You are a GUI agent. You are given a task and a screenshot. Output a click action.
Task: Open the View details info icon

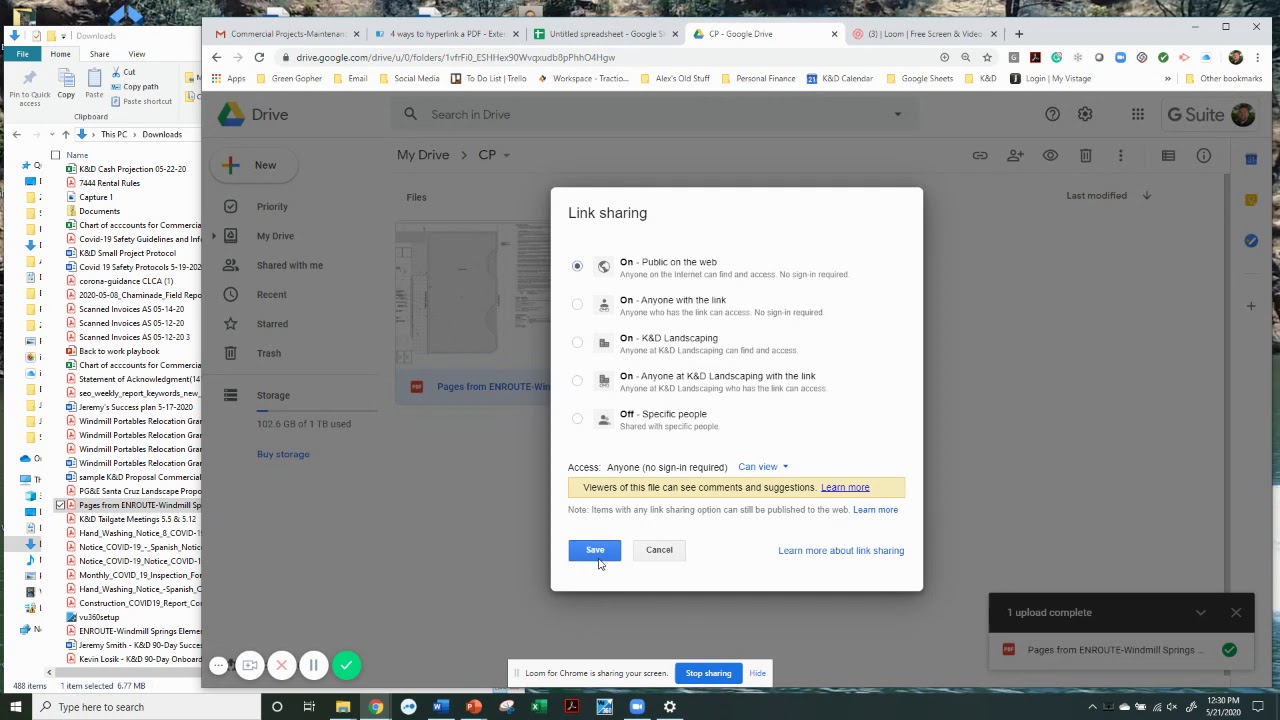pos(1204,155)
